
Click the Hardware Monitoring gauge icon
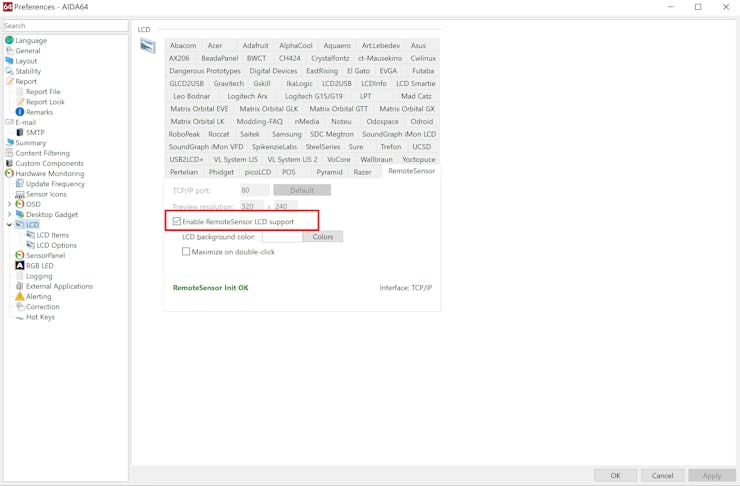[9, 173]
